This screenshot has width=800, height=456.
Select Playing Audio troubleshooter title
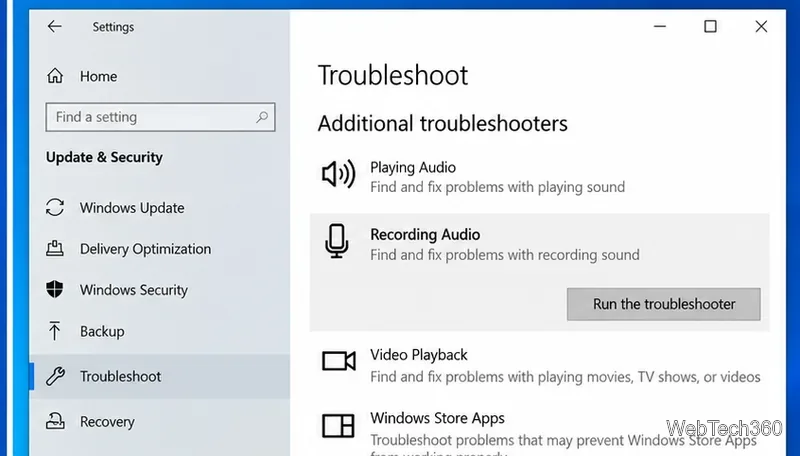point(413,167)
